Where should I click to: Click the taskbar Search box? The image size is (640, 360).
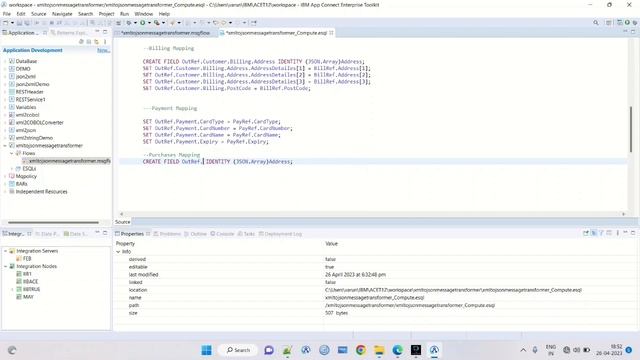[238, 350]
